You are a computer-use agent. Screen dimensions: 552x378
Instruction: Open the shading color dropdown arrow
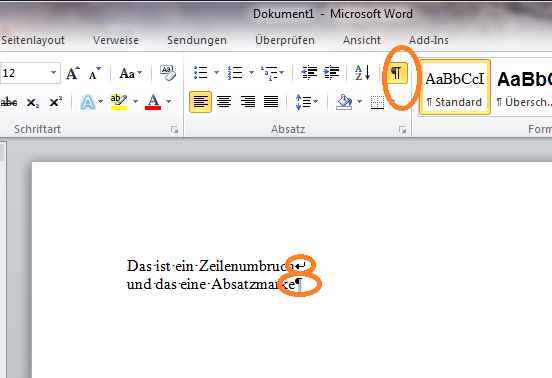click(x=359, y=102)
